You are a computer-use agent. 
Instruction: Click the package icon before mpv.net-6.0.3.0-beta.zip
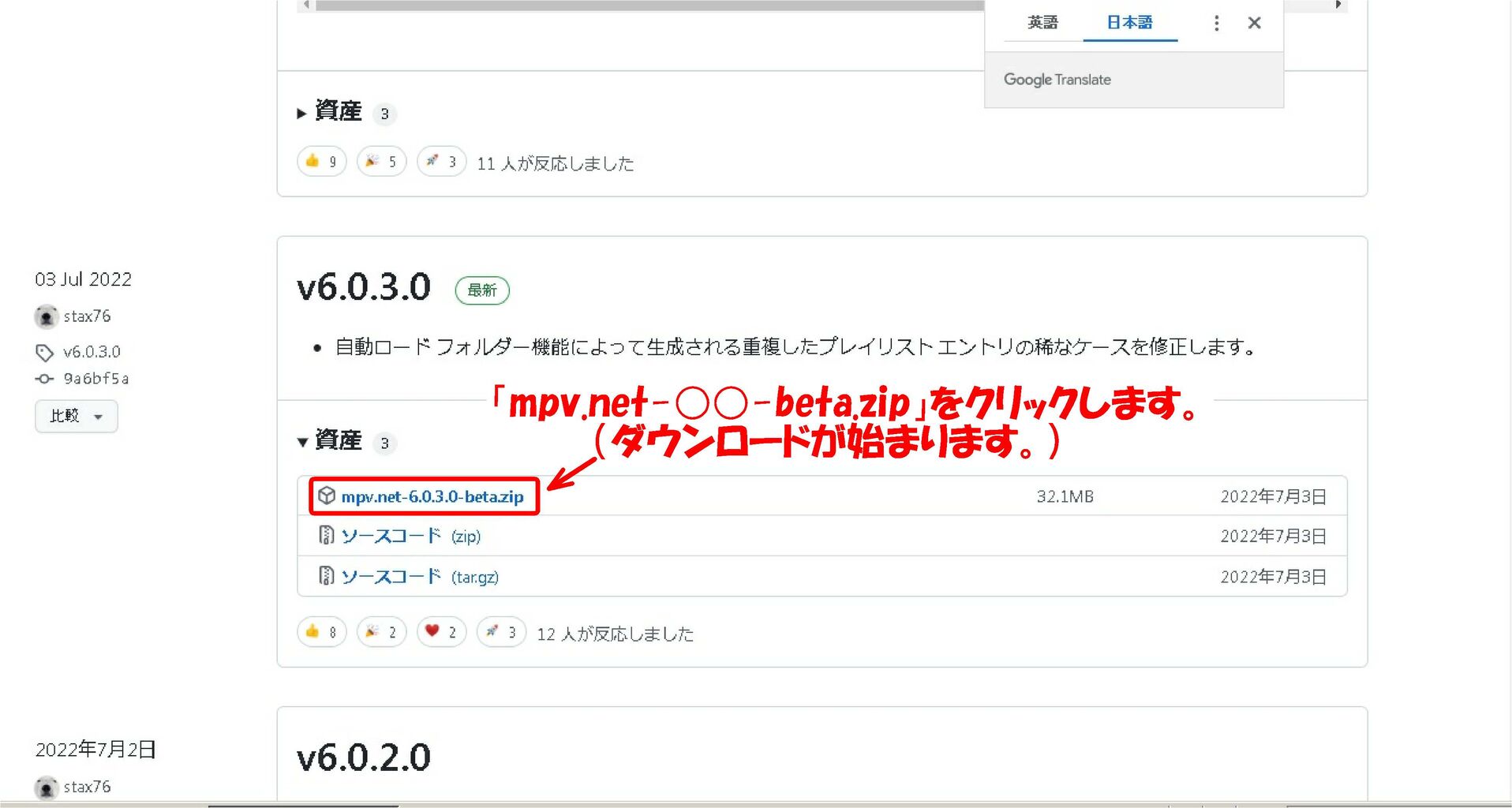[x=327, y=496]
